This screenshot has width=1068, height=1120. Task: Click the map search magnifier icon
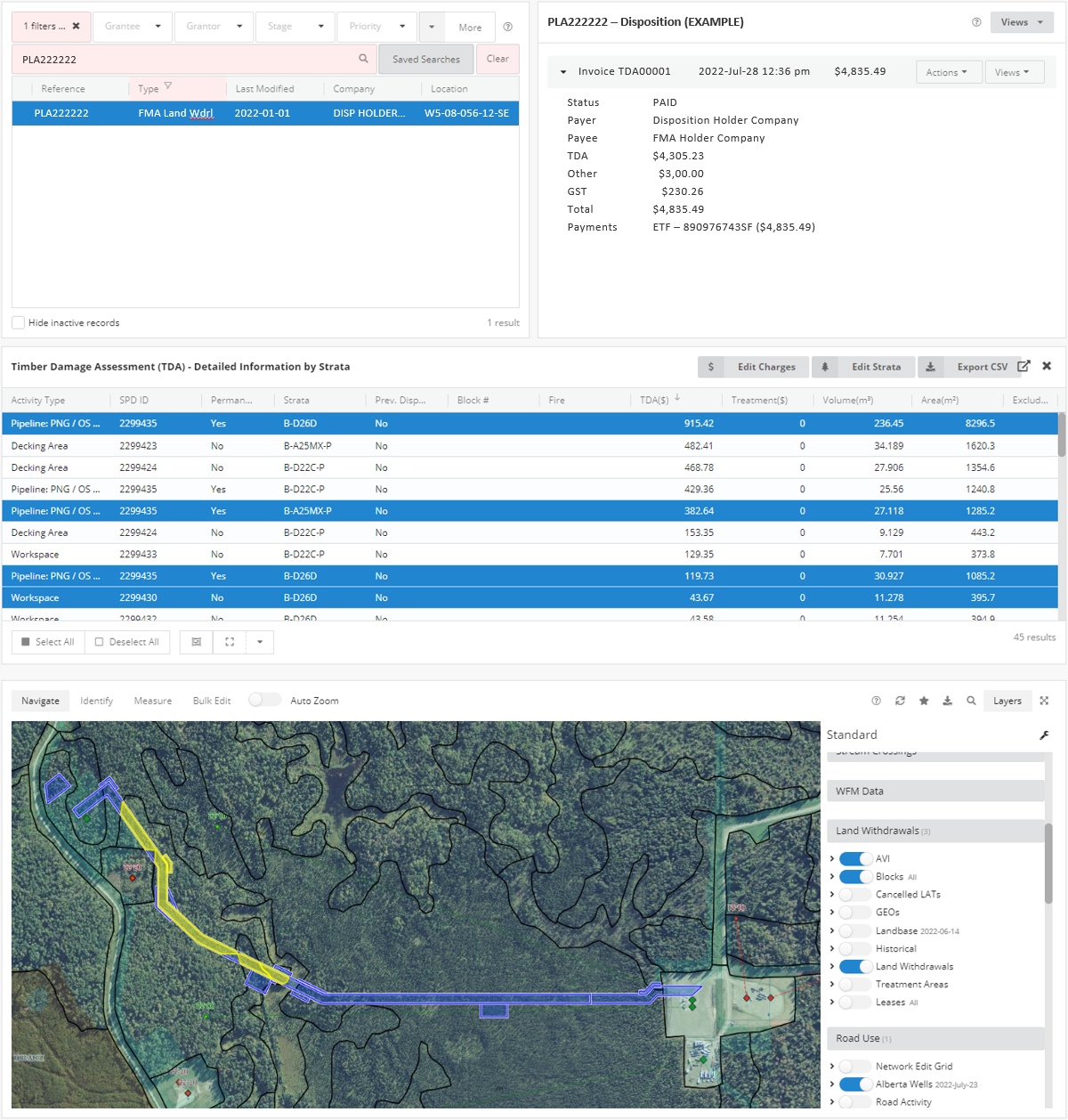[971, 701]
